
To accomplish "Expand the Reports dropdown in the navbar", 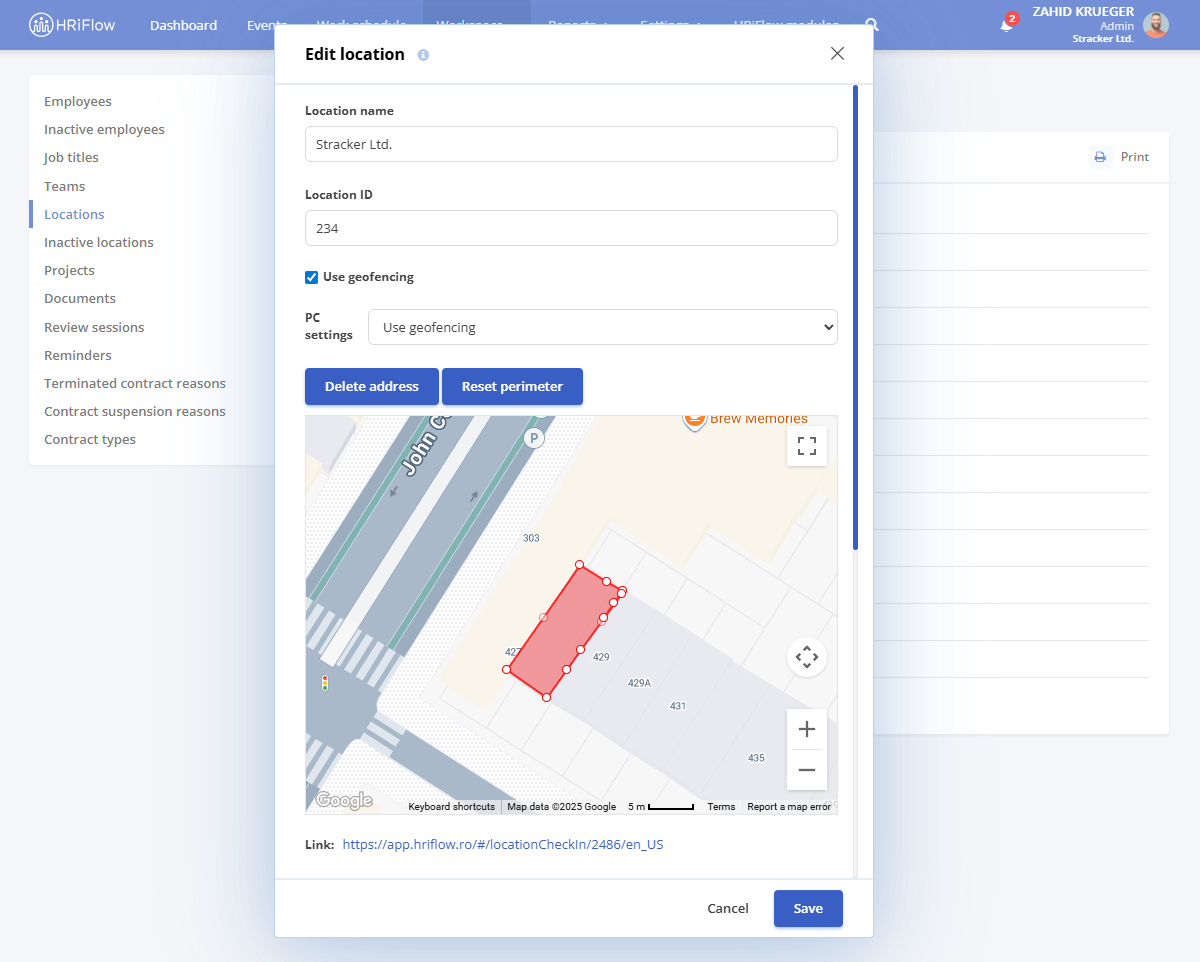I will pos(578,25).
